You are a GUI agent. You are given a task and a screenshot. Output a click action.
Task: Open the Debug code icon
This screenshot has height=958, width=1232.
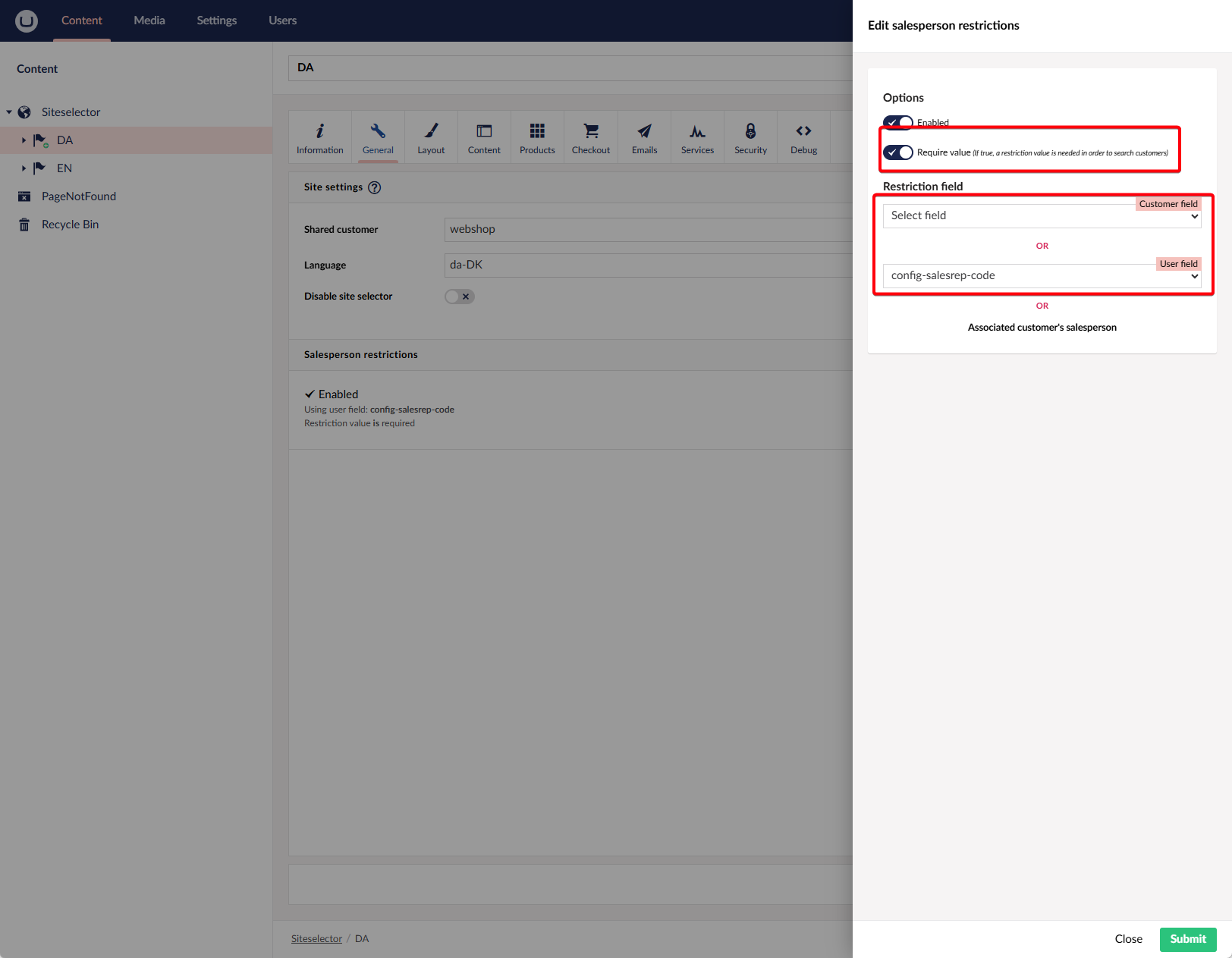tap(803, 131)
